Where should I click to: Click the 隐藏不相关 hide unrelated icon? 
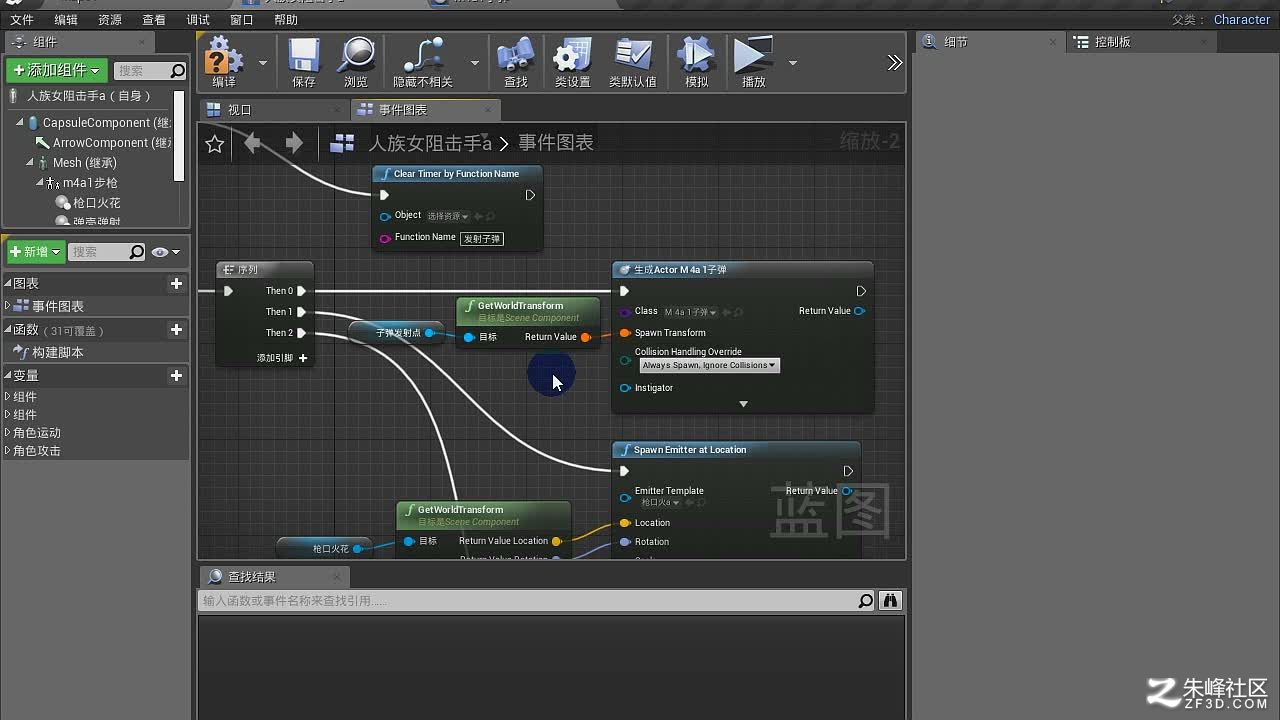tap(423, 56)
